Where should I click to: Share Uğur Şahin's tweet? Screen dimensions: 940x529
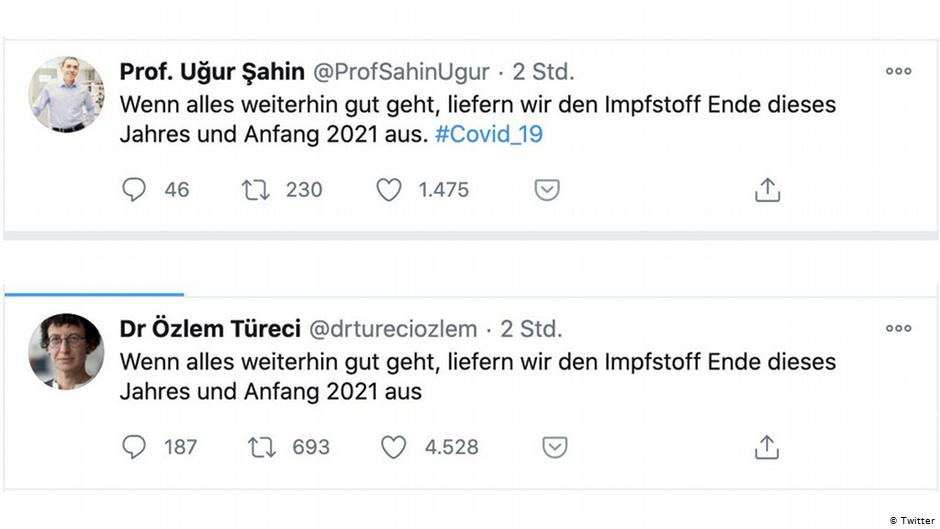[767, 190]
